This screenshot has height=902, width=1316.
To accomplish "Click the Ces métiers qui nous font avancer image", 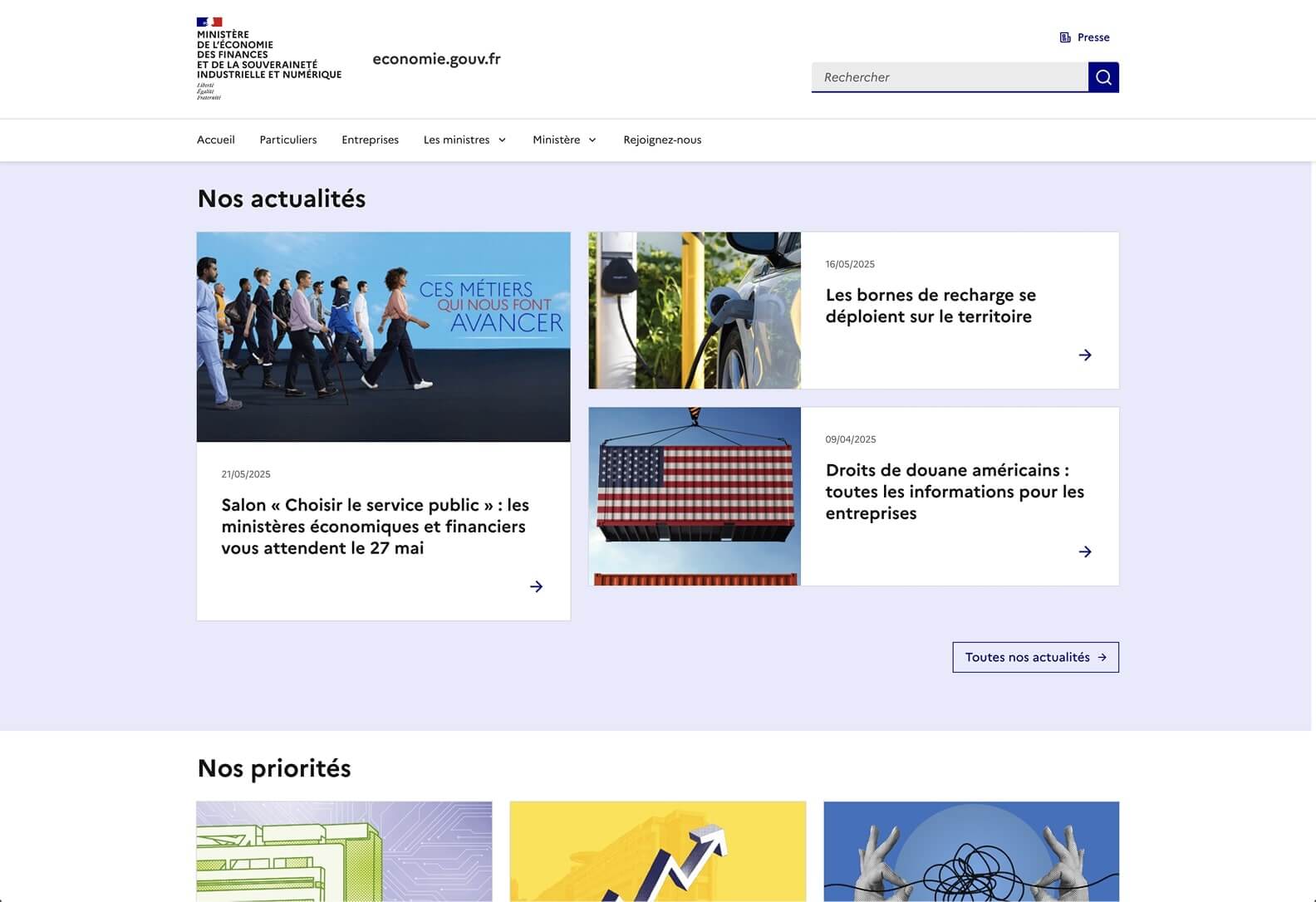I will coord(383,336).
